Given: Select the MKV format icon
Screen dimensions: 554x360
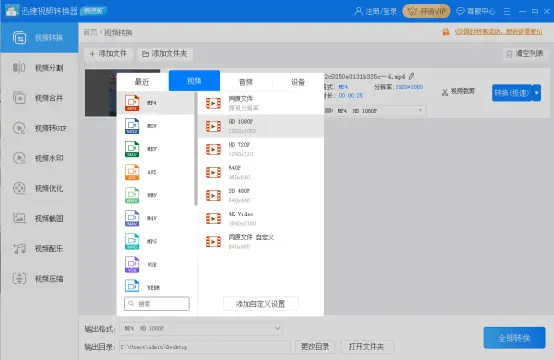Looking at the screenshot, I should pyautogui.click(x=132, y=149).
